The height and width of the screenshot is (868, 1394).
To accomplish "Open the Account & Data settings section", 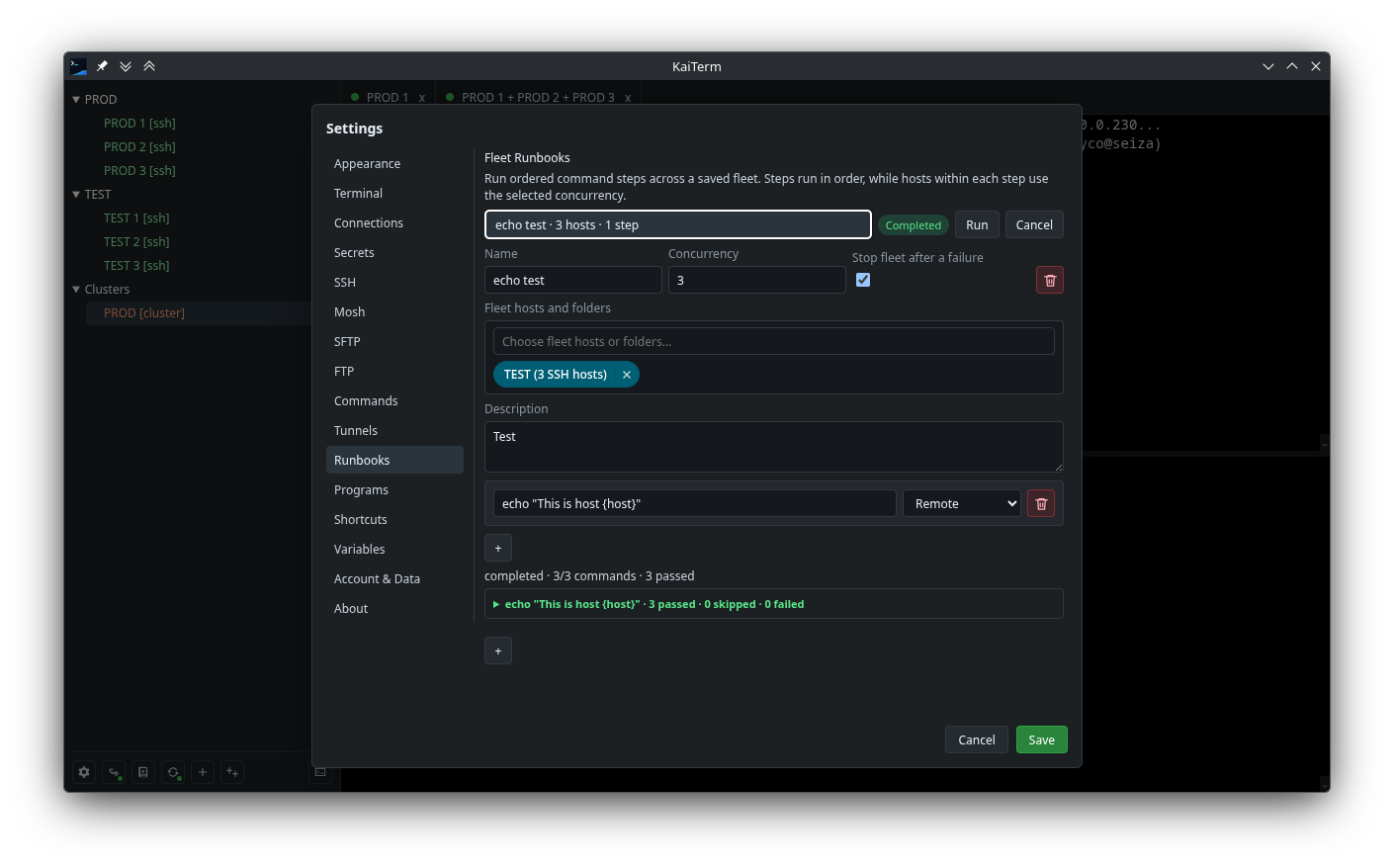I will (x=394, y=579).
